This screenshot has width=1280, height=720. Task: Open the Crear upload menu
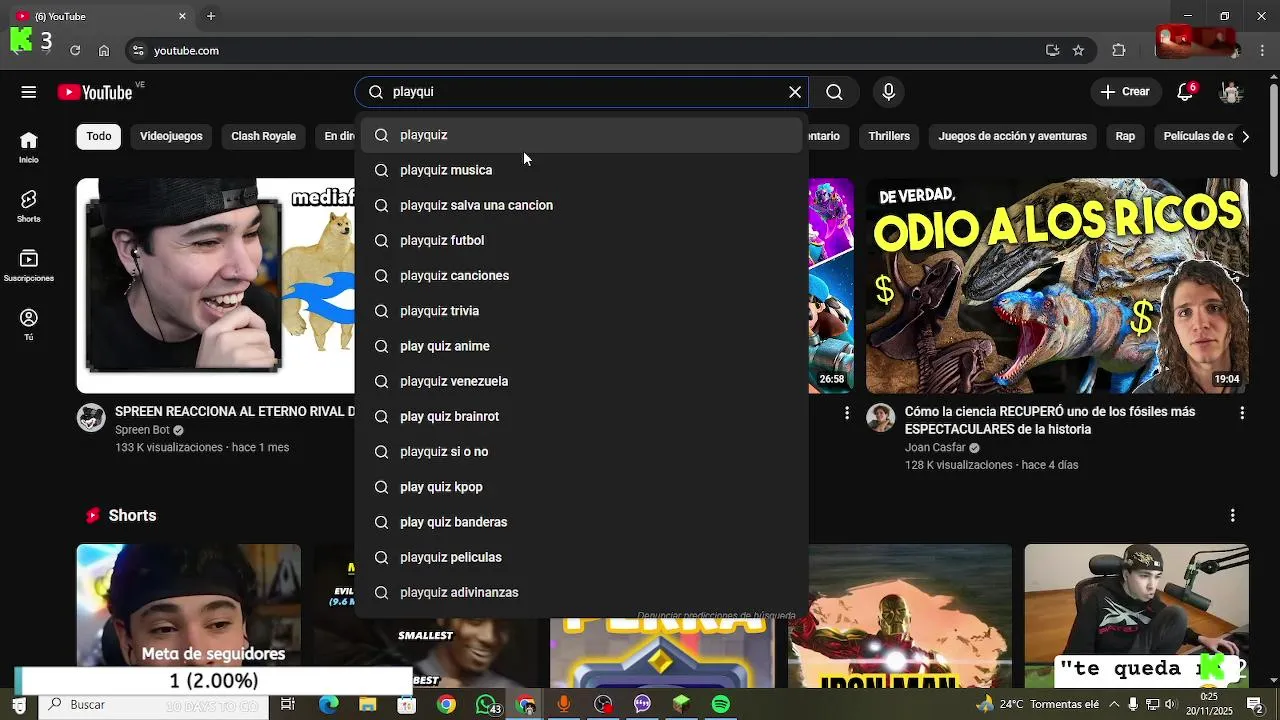(1125, 92)
